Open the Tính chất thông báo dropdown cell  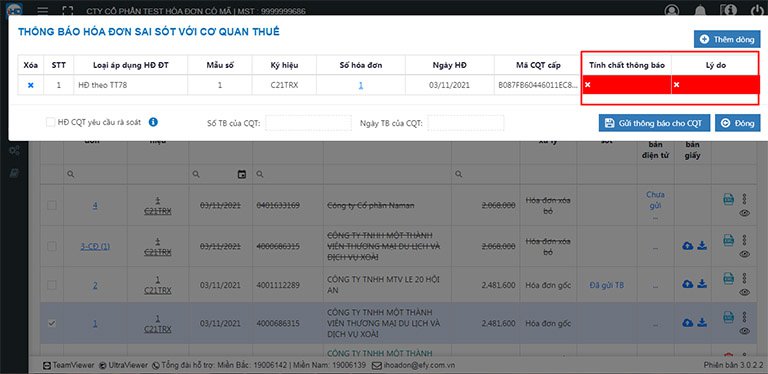pos(626,85)
